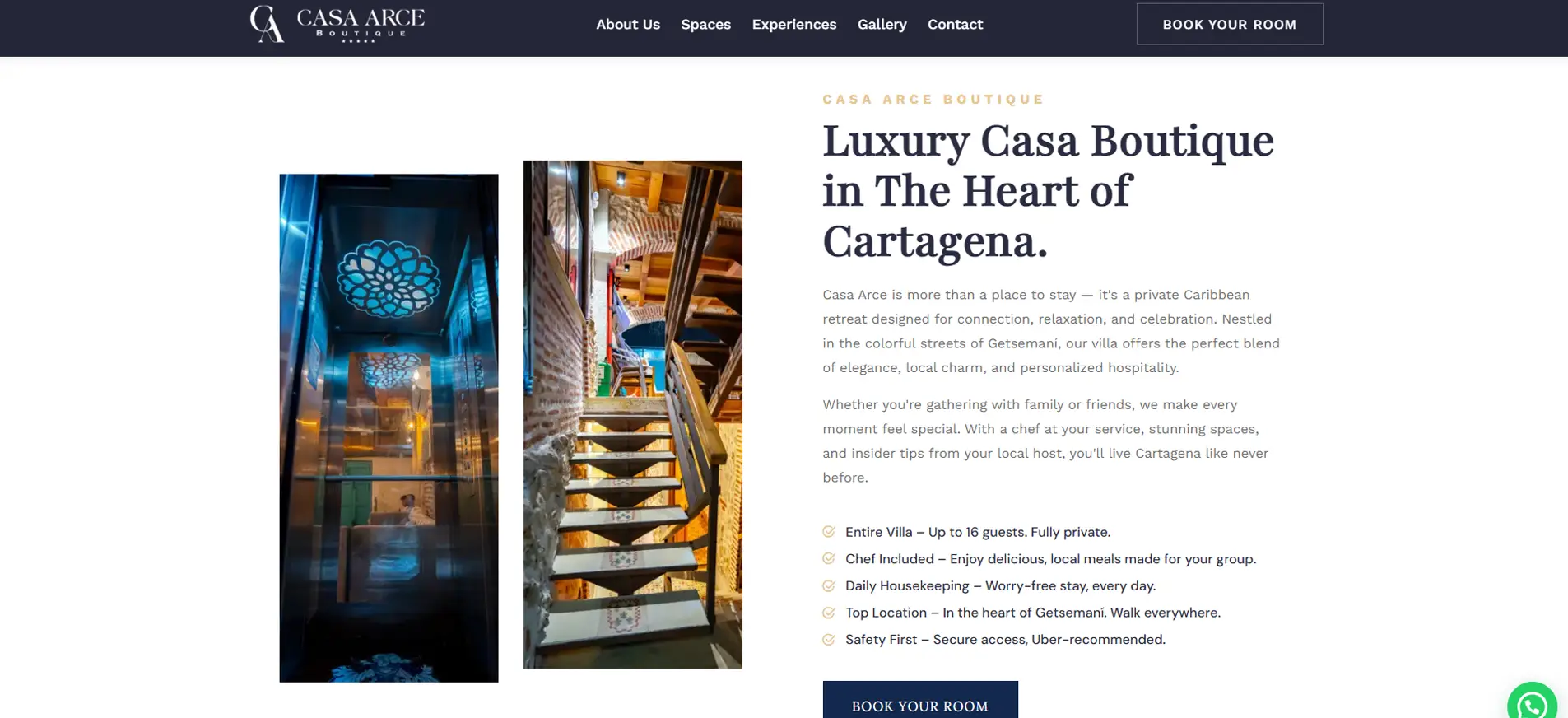Viewport: 1568px width, 718px height.
Task: Click check icon beside Entire Villa
Action: pyautogui.click(x=829, y=532)
